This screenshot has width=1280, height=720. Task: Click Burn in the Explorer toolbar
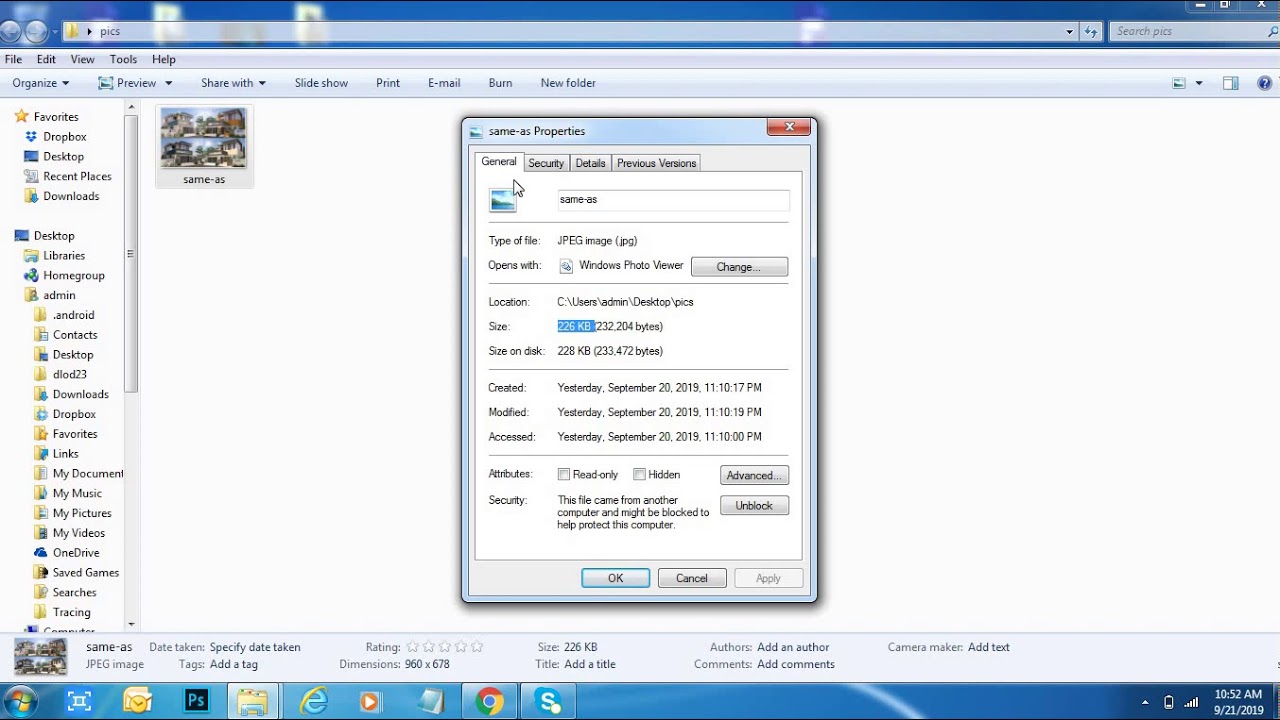point(500,83)
